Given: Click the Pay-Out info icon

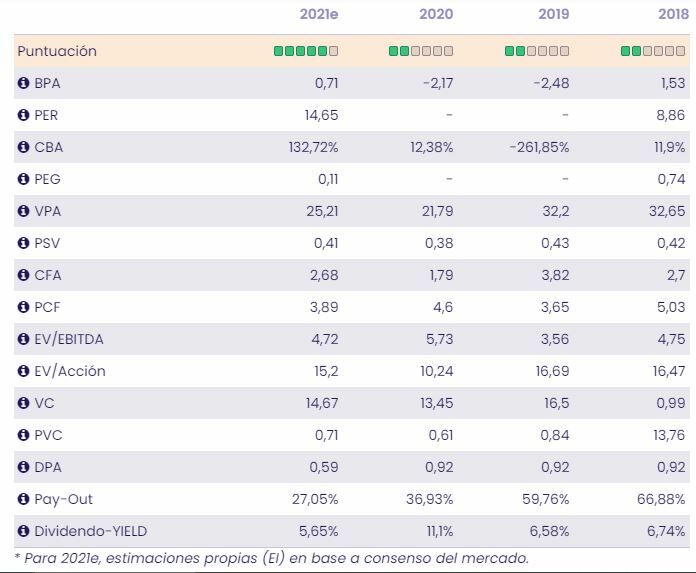Looking at the screenshot, I should [x=24, y=499].
